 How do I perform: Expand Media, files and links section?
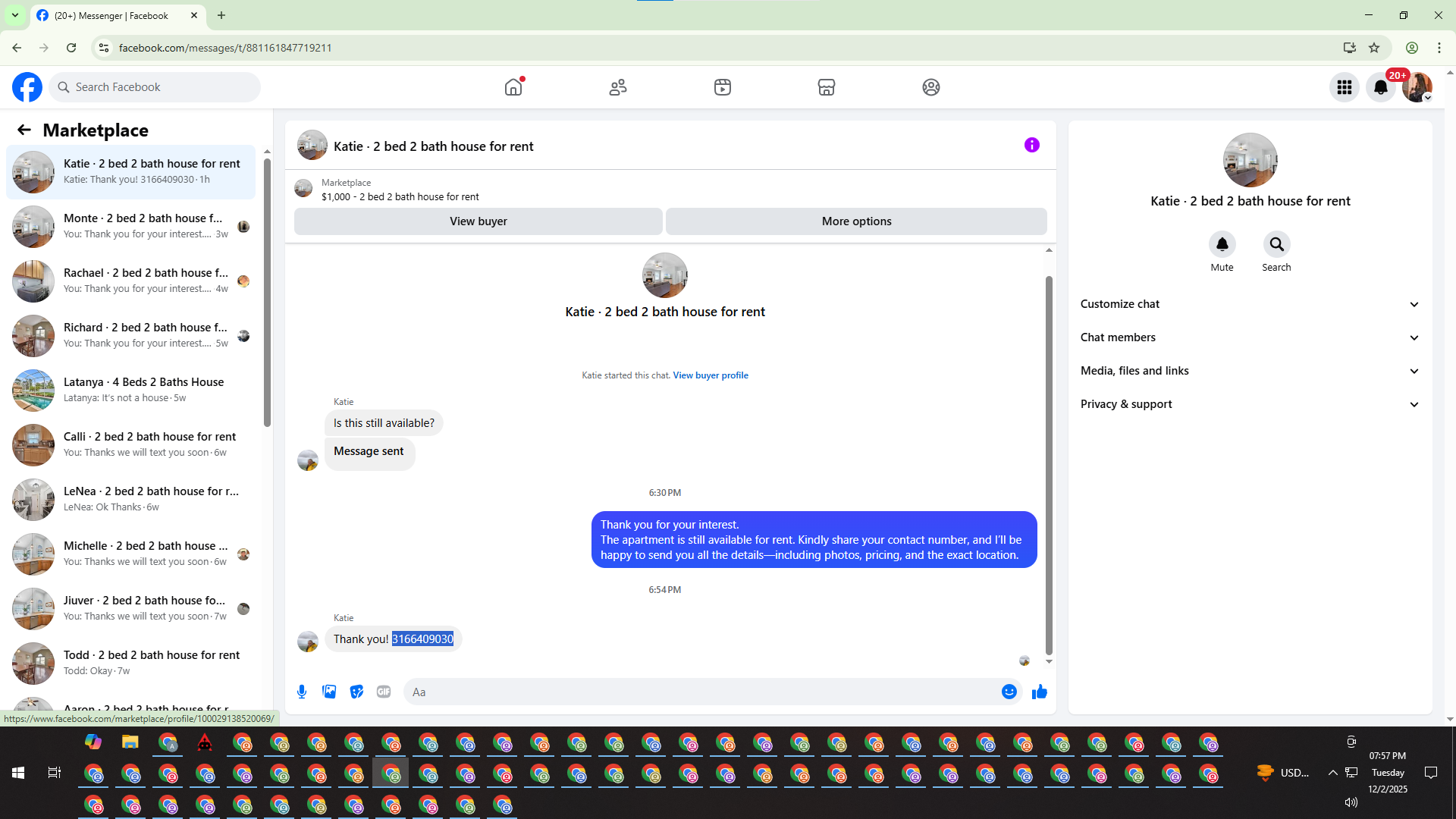tap(1250, 371)
